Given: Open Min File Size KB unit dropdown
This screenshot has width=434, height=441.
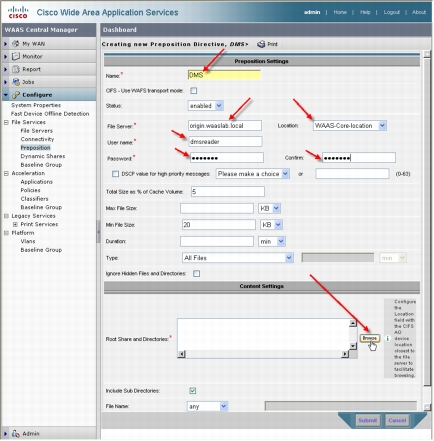Looking at the screenshot, I should click(271, 225).
